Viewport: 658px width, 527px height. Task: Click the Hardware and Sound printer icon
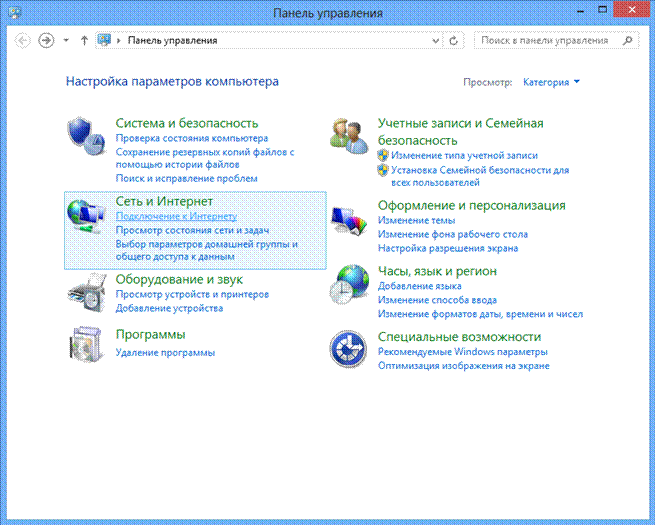tap(87, 293)
